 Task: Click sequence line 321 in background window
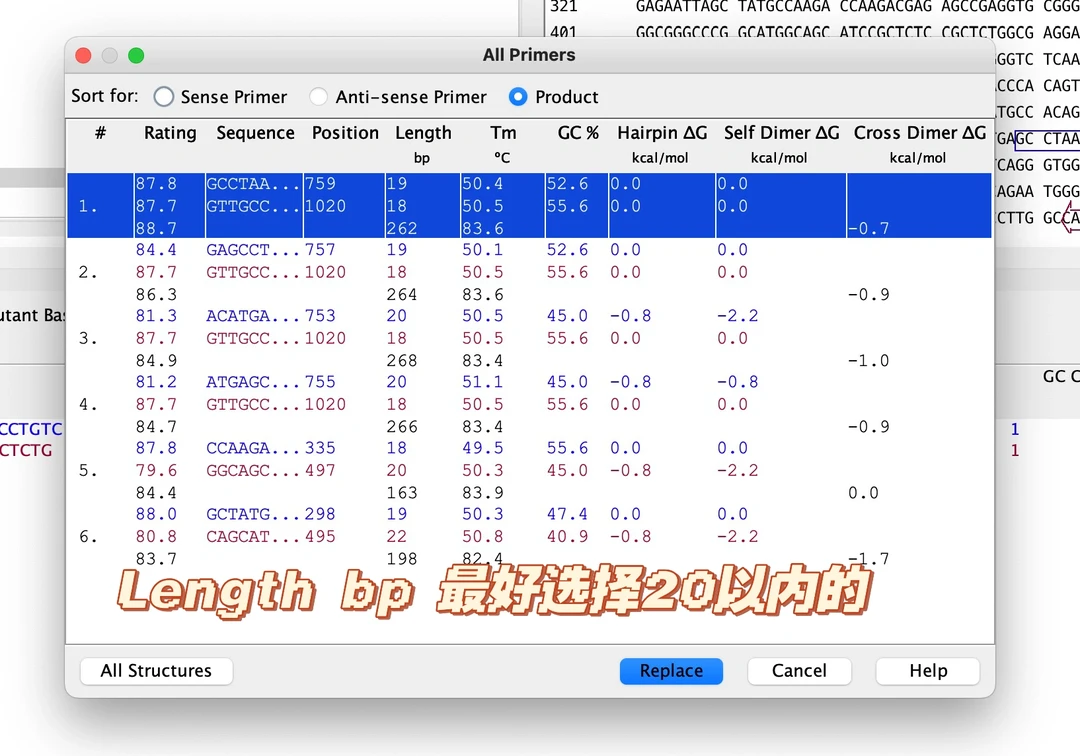coord(813,7)
